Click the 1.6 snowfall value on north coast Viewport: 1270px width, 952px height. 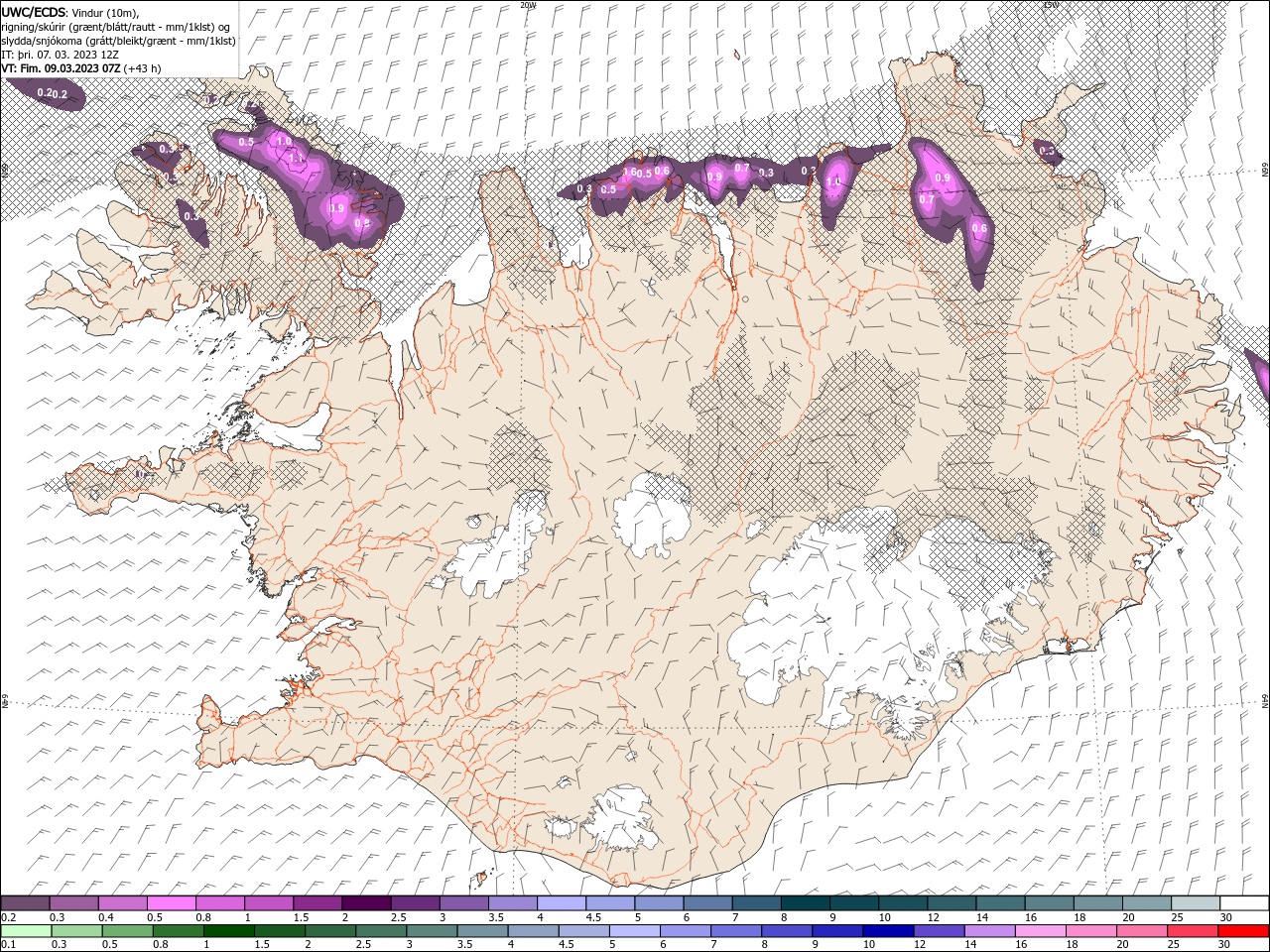tap(630, 173)
